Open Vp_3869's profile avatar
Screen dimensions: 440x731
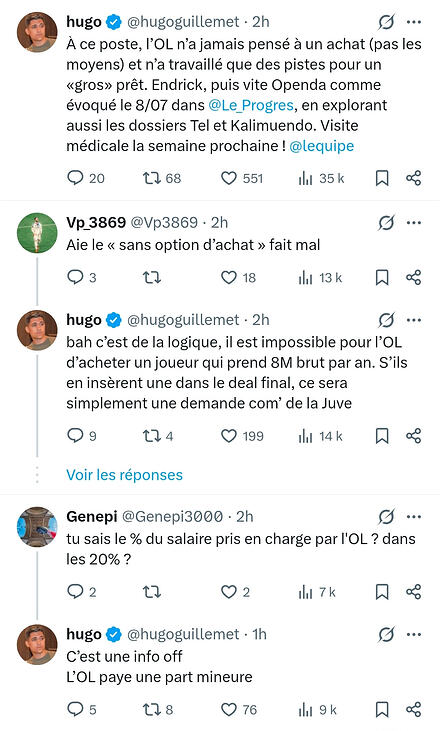click(x=37, y=233)
